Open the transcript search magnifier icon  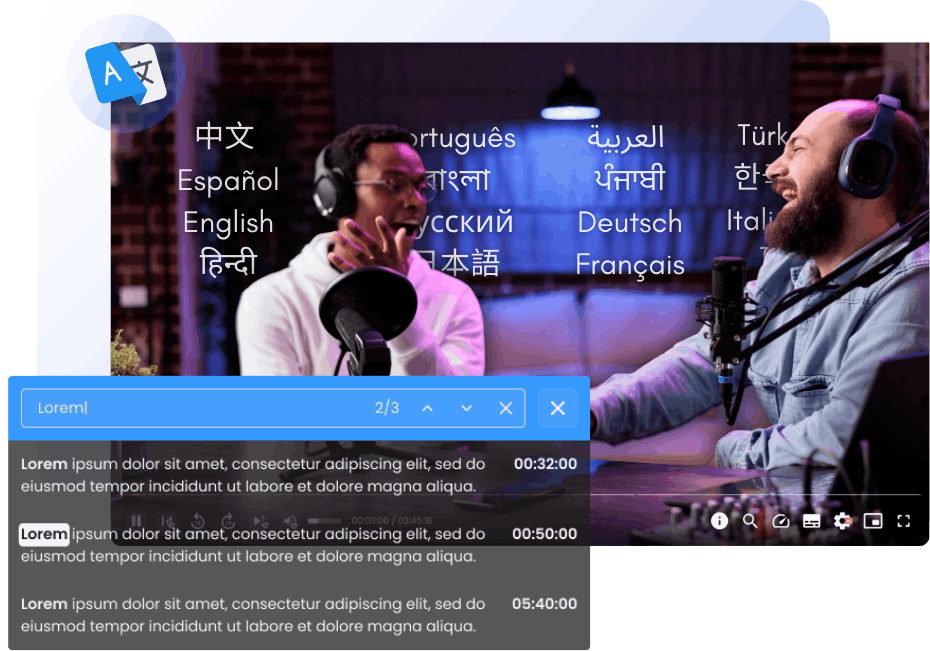(750, 521)
